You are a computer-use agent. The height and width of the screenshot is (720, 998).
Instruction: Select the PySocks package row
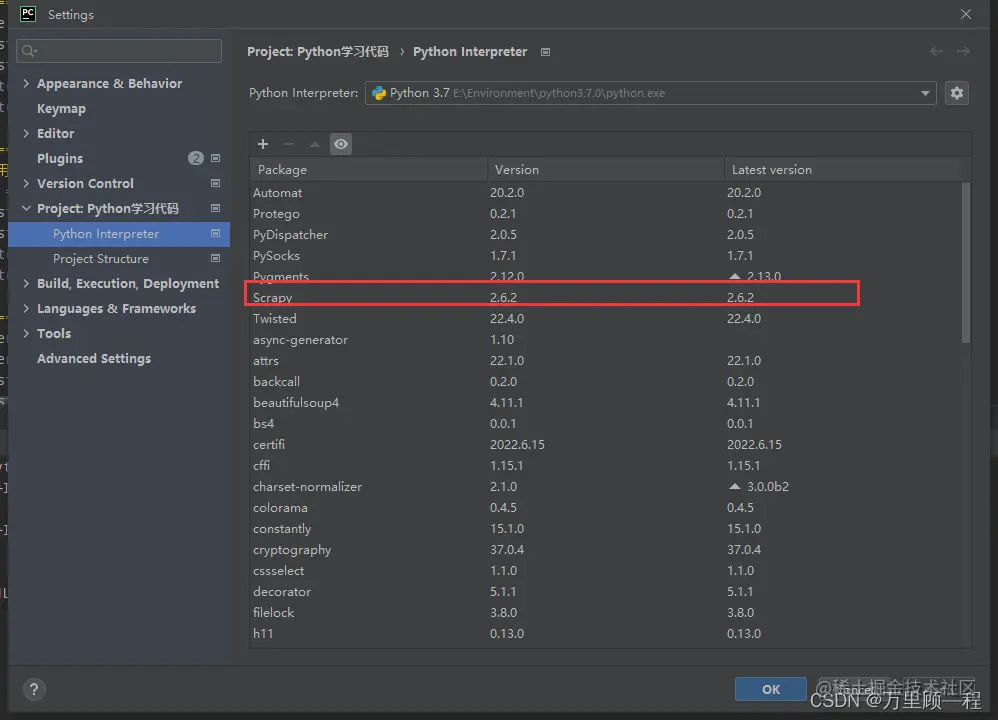click(605, 255)
